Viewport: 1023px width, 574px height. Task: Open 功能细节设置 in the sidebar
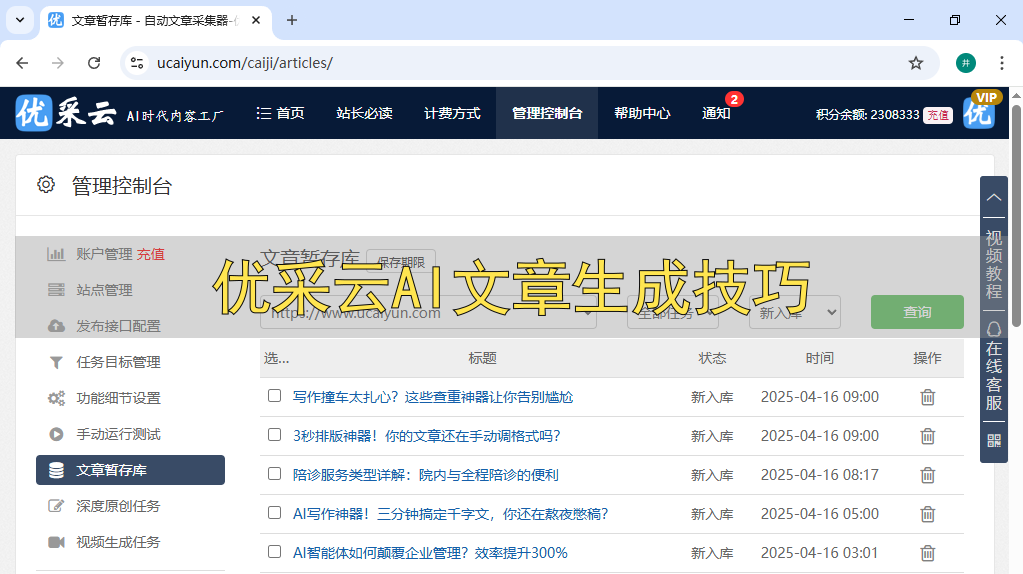[118, 398]
